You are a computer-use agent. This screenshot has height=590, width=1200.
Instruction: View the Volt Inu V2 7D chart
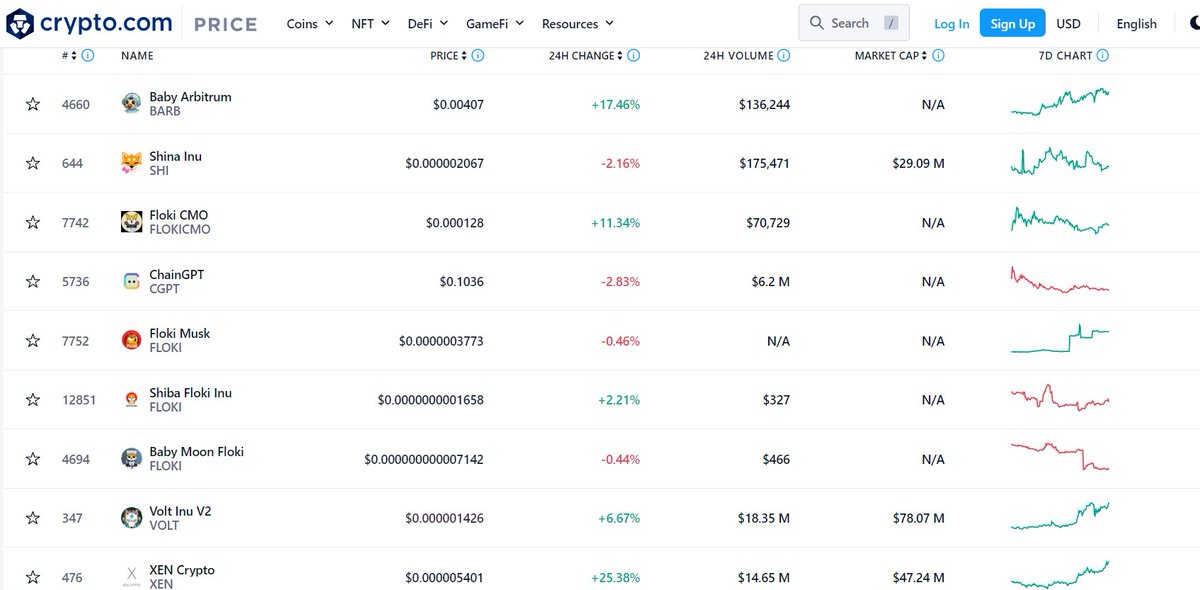pyautogui.click(x=1060, y=516)
